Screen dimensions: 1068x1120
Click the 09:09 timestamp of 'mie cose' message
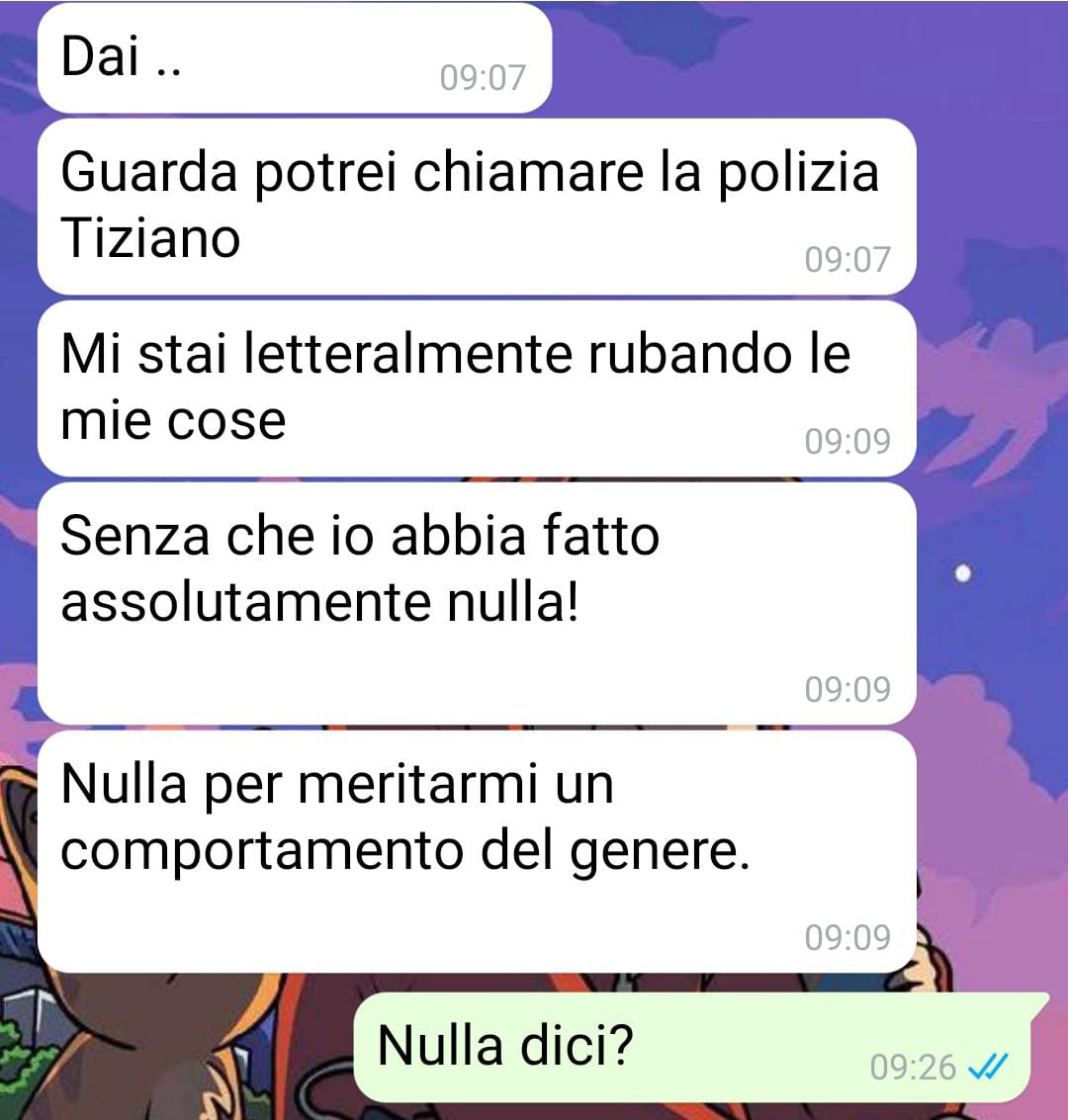[x=847, y=442]
